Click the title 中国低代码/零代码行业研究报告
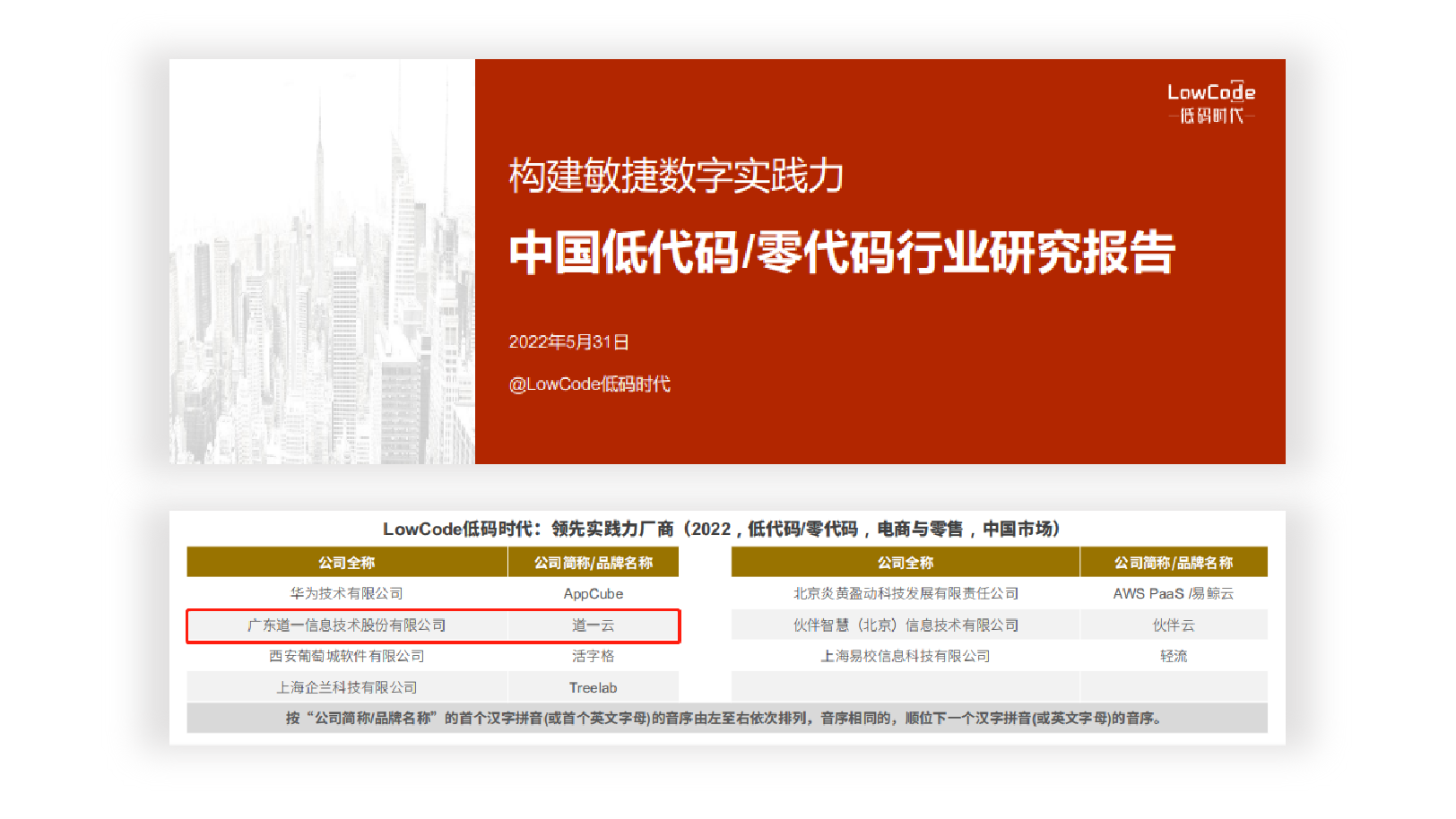Screen dimensions: 1456x819 (842, 252)
